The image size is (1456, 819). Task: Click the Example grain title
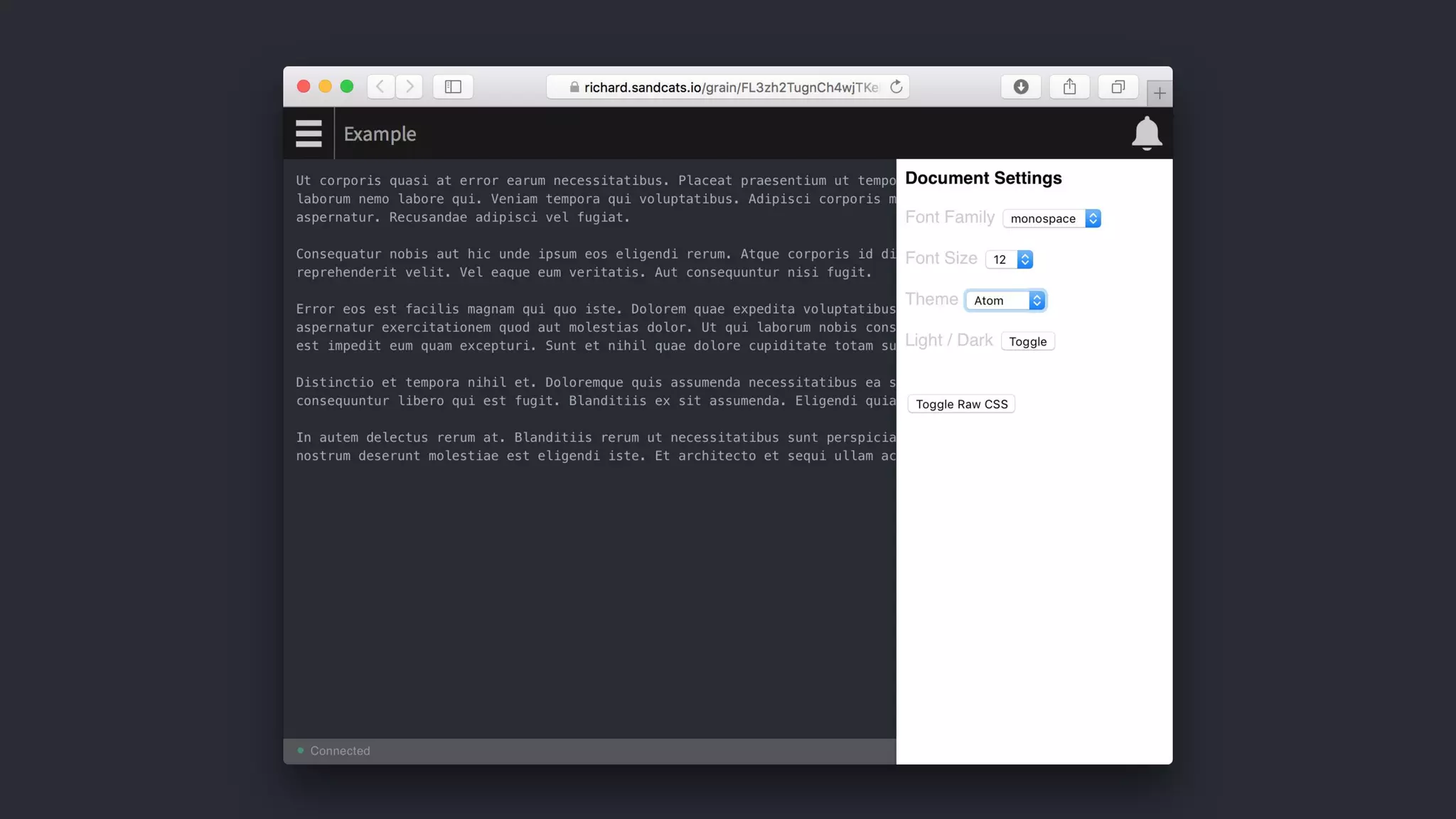click(380, 134)
